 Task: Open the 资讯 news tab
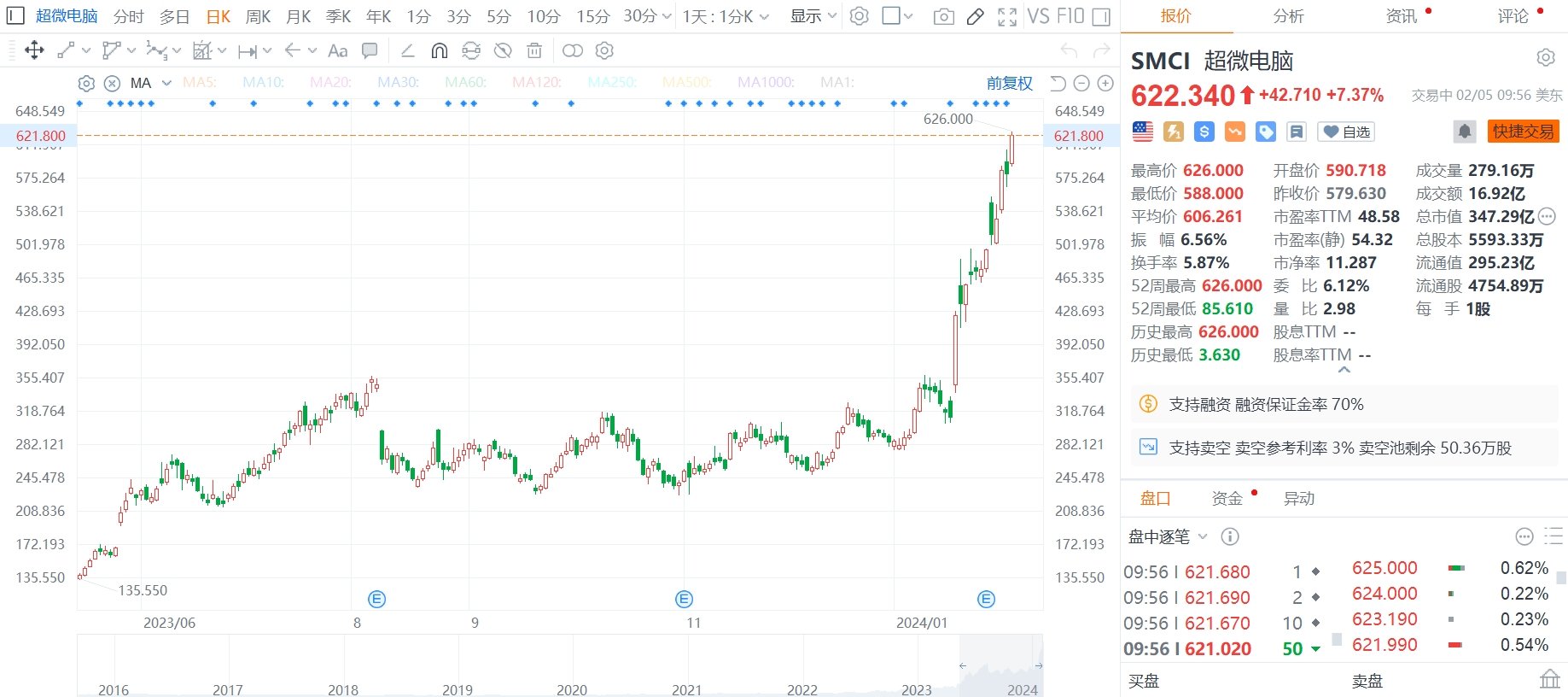point(1401,16)
